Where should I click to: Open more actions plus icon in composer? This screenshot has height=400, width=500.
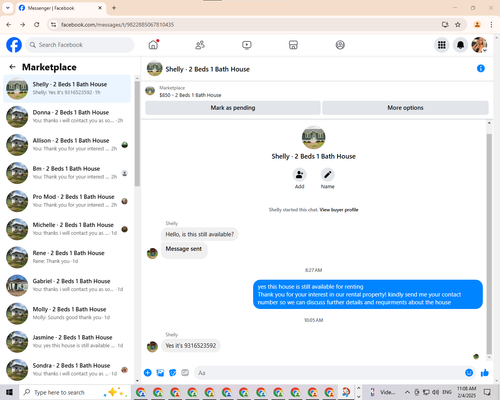click(148, 373)
